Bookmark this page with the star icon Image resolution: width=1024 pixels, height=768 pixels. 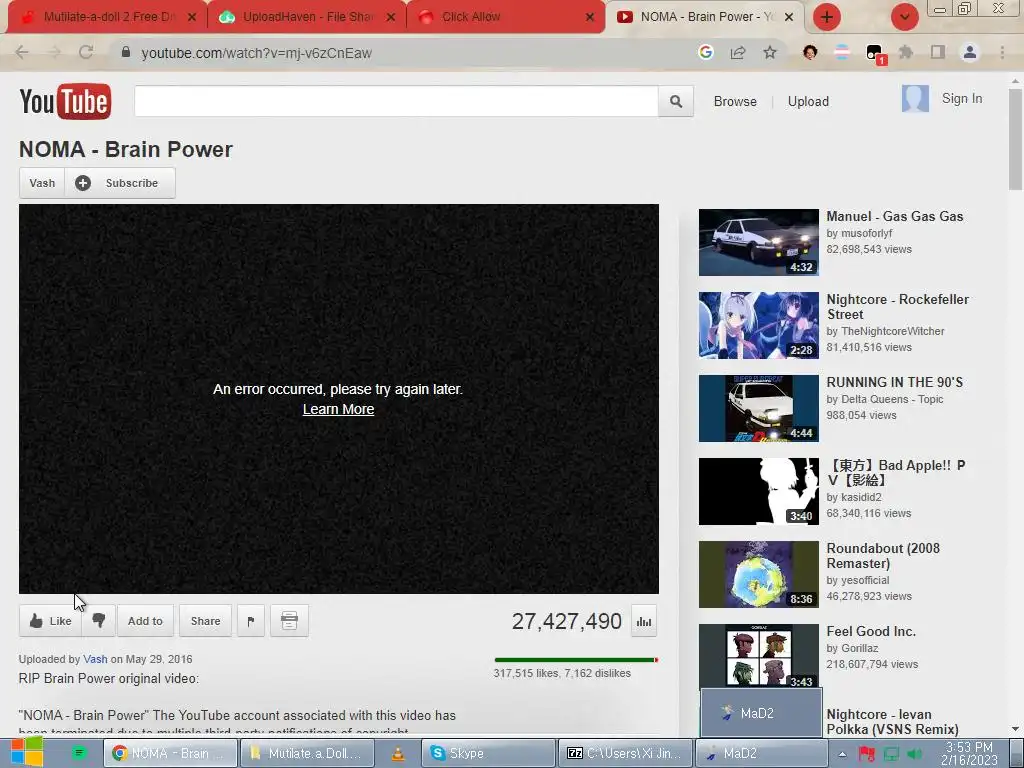coord(770,52)
